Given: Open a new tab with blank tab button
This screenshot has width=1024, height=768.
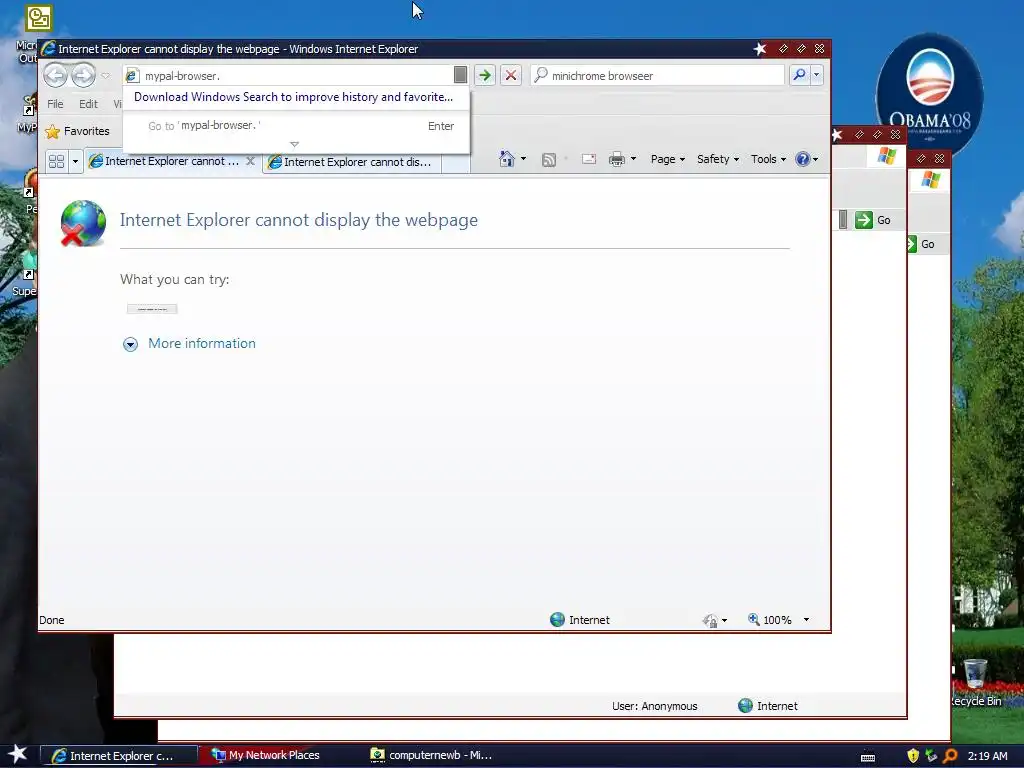Looking at the screenshot, I should click(x=456, y=163).
